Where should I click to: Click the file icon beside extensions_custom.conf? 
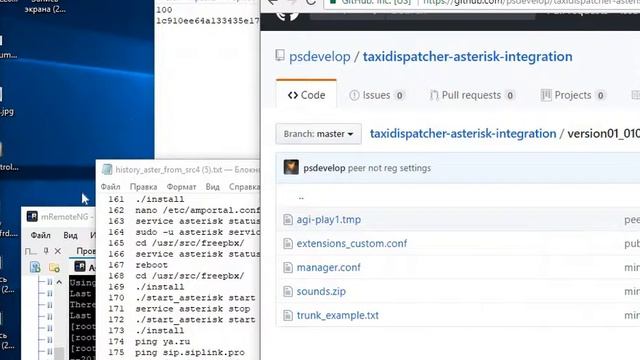(288, 244)
